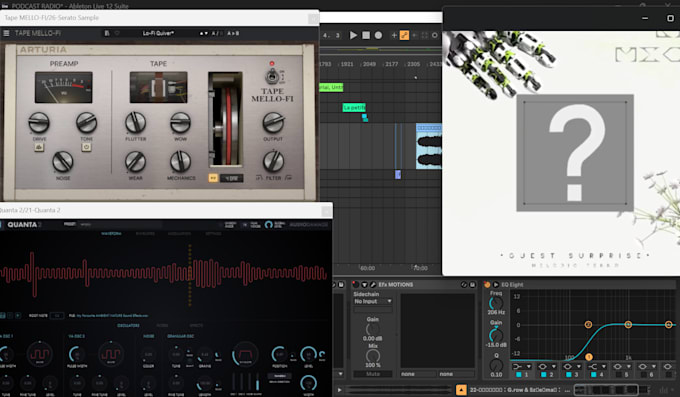Toggle the power button under Tone knob
This screenshot has width=680, height=397.
click(86, 148)
